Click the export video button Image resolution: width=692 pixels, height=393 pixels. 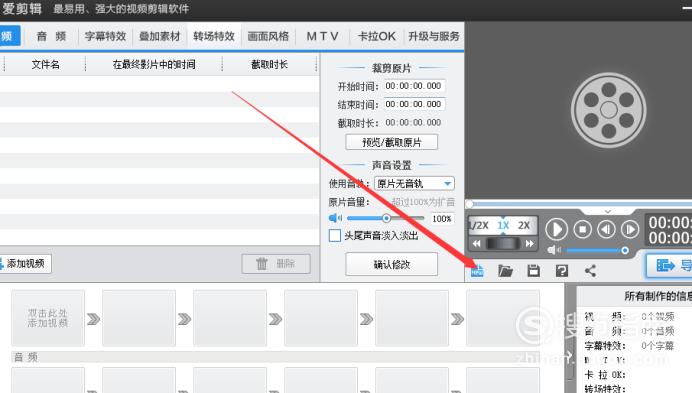(x=669, y=265)
